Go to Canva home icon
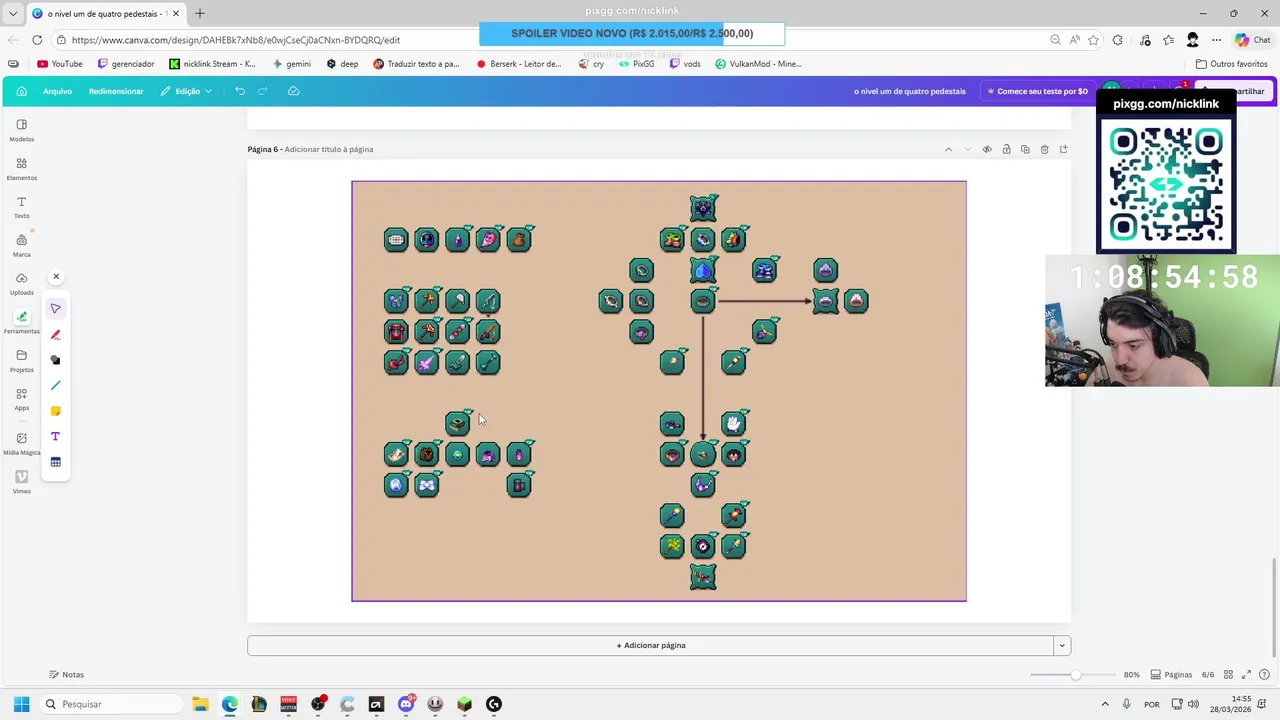 pos(21,91)
